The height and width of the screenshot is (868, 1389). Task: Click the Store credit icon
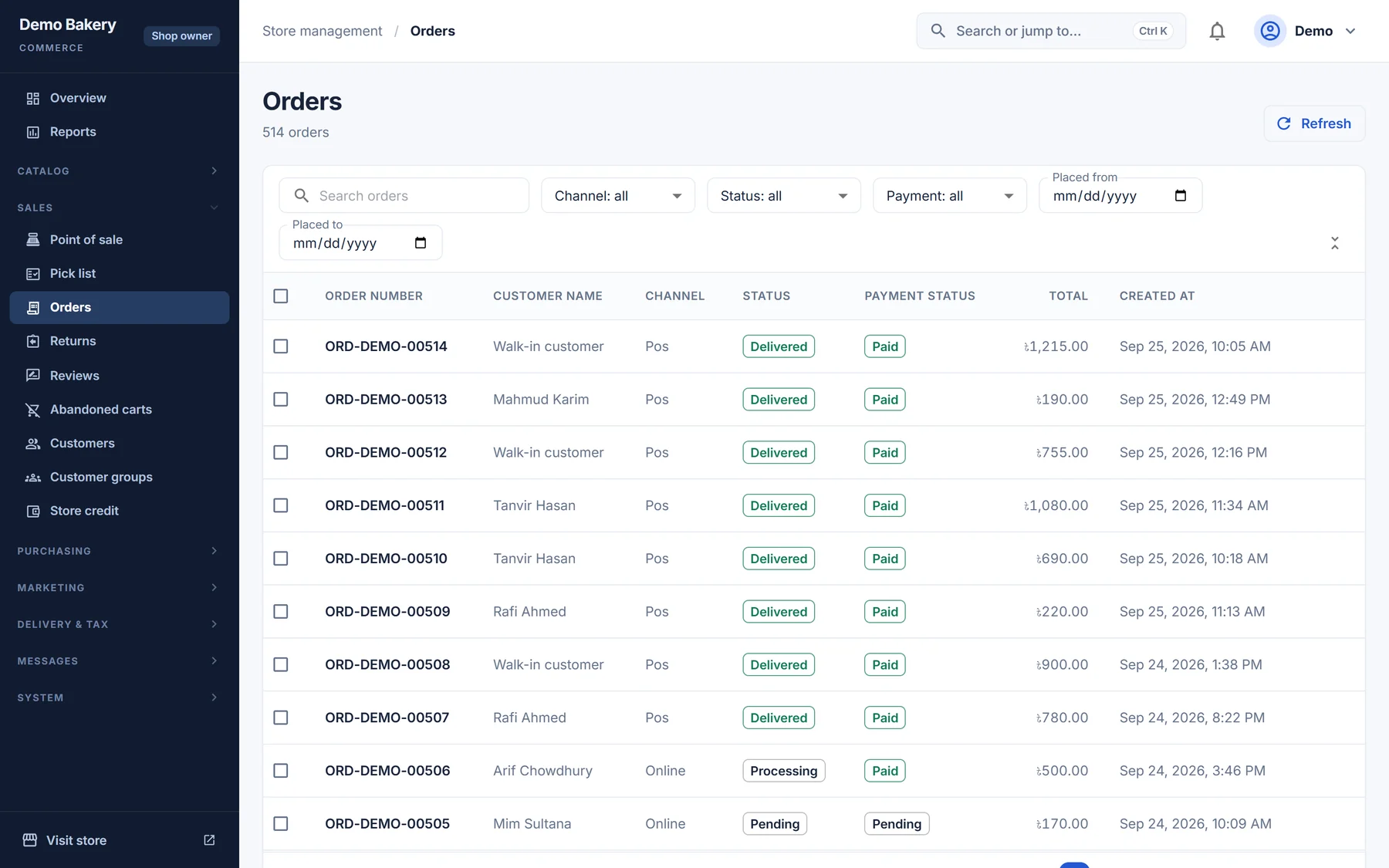point(33,511)
